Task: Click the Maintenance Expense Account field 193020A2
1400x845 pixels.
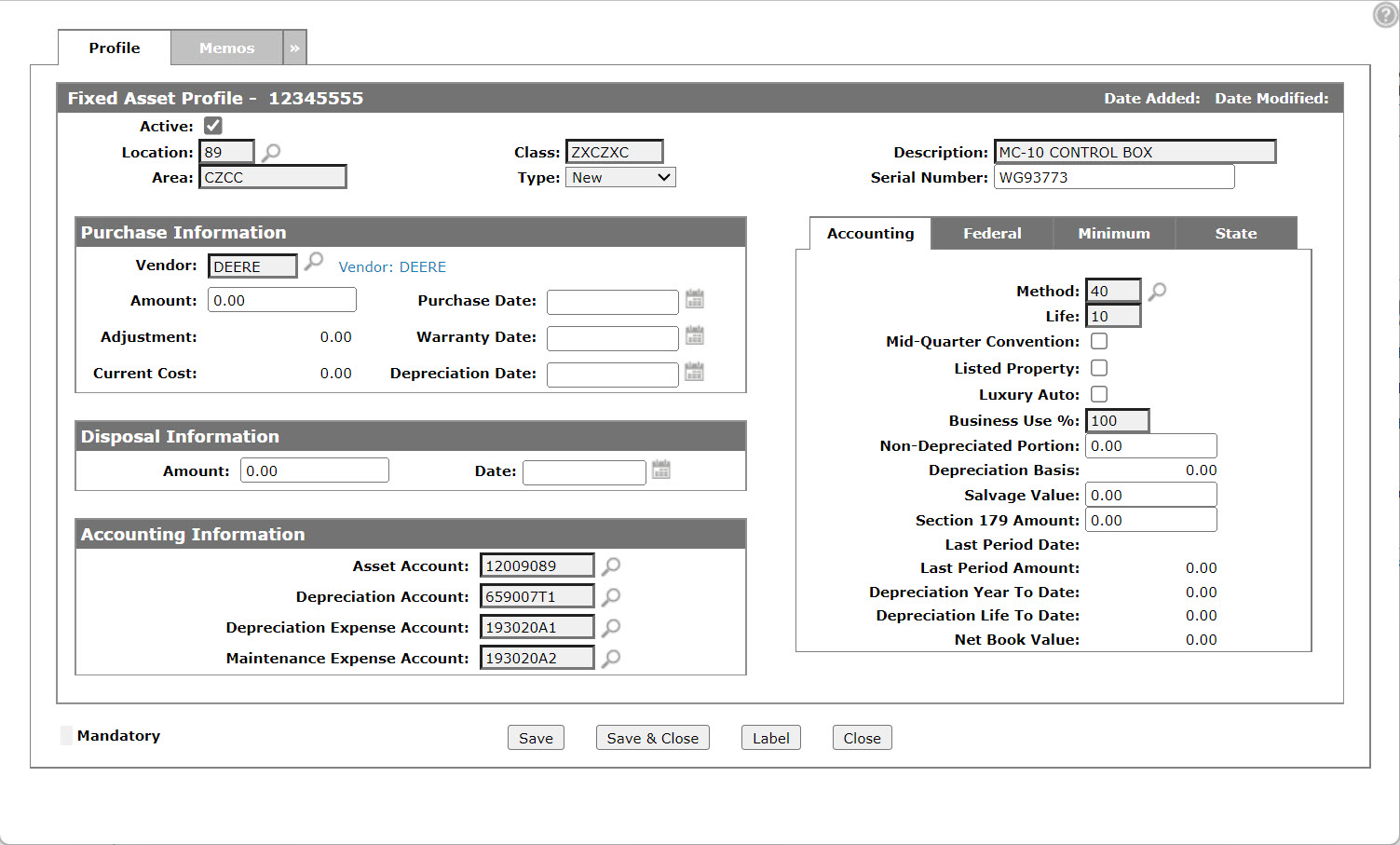Action: 537,658
